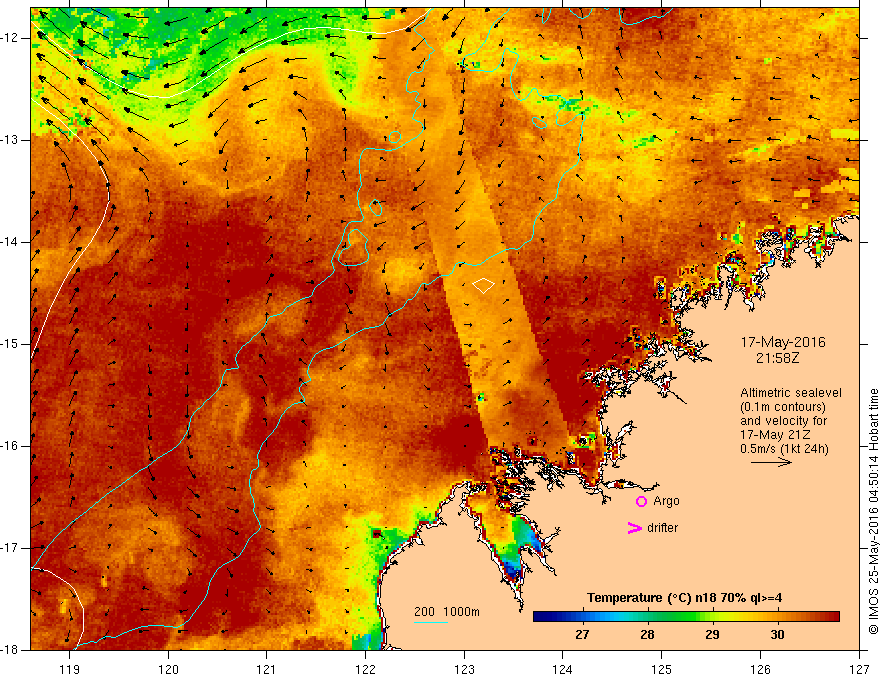Click the '200 1000m' depth legend text
This screenshot has width=880, height=680.
click(x=447, y=612)
